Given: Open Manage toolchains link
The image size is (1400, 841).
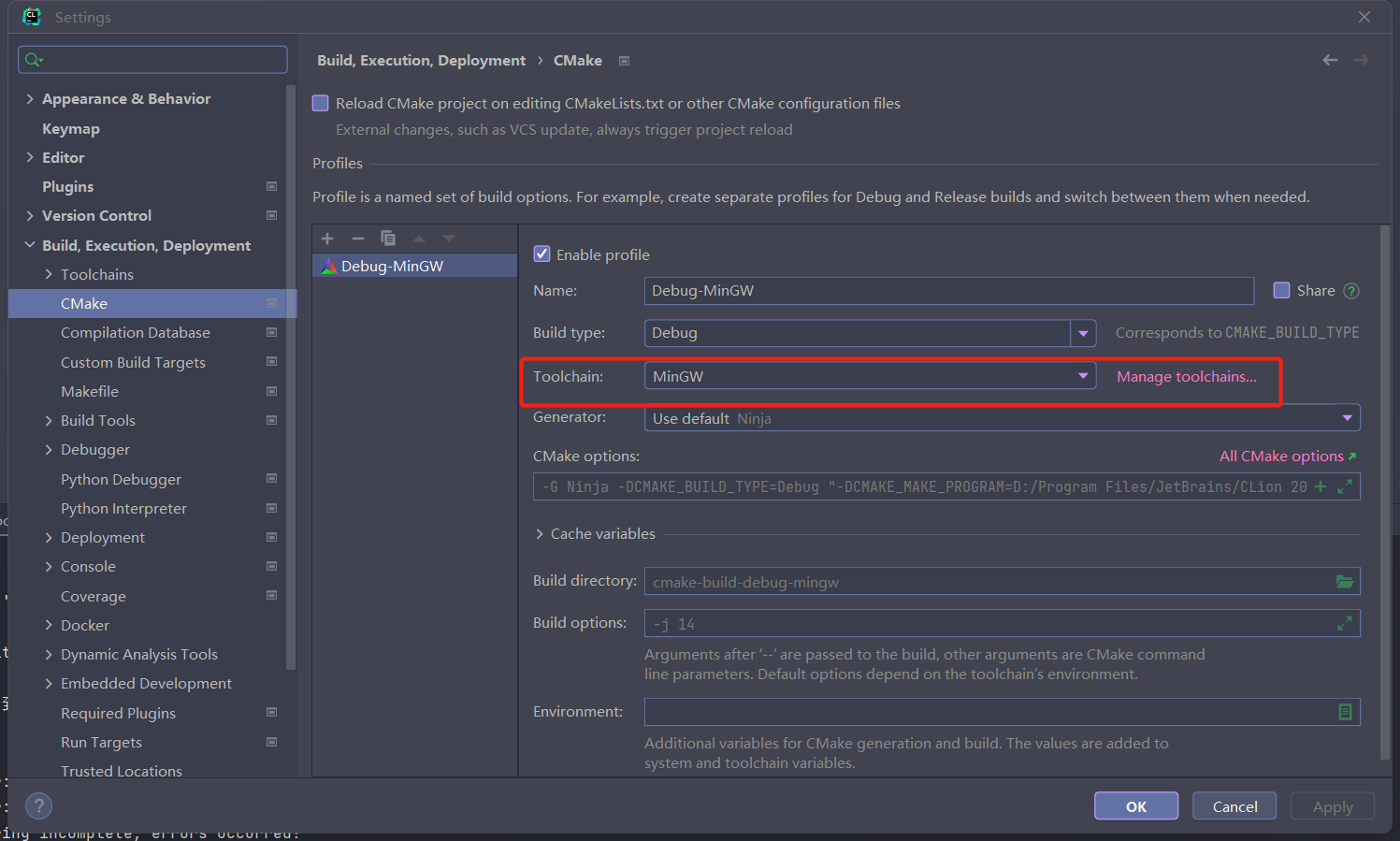Looking at the screenshot, I should click(x=1187, y=376).
